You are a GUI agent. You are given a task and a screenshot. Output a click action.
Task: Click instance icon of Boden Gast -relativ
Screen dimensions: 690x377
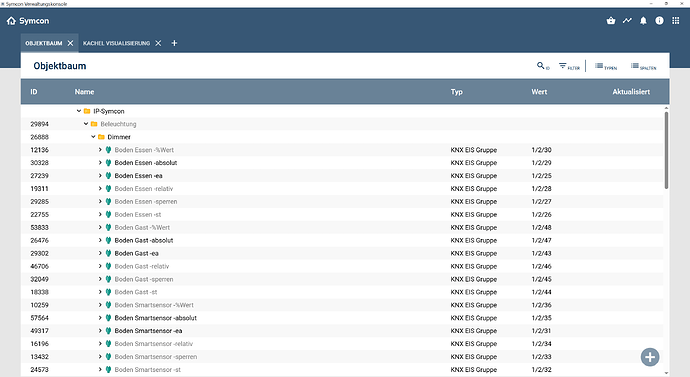click(x=108, y=266)
